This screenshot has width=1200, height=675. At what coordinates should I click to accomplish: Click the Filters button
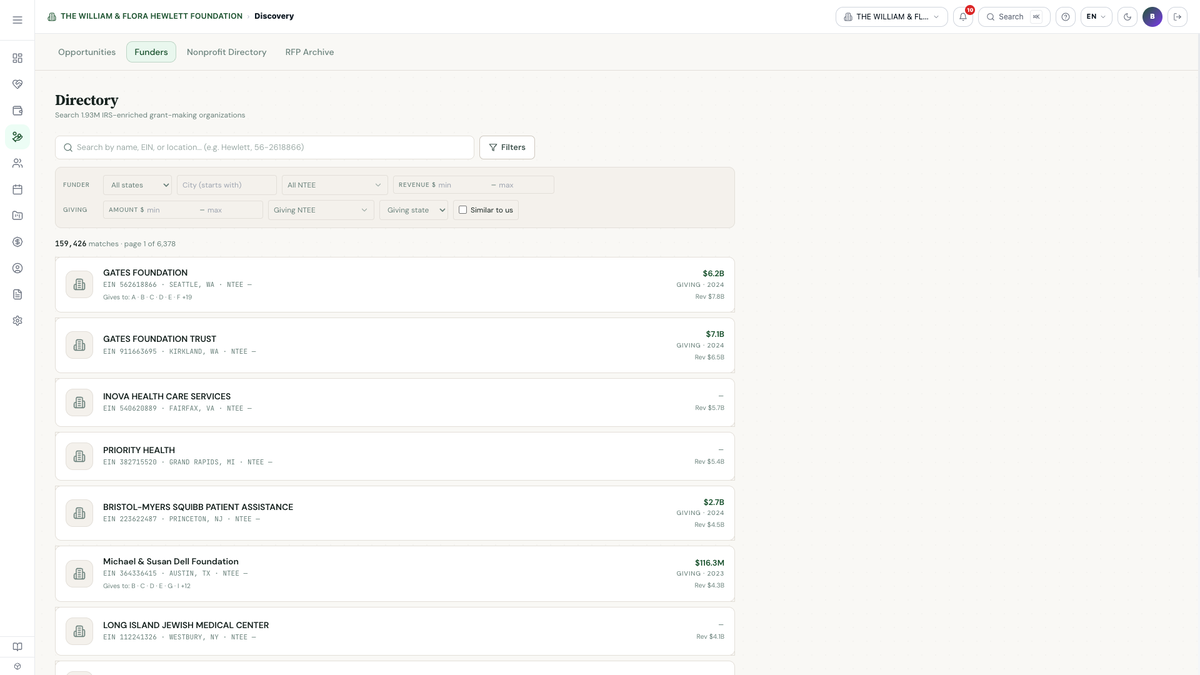(x=507, y=147)
